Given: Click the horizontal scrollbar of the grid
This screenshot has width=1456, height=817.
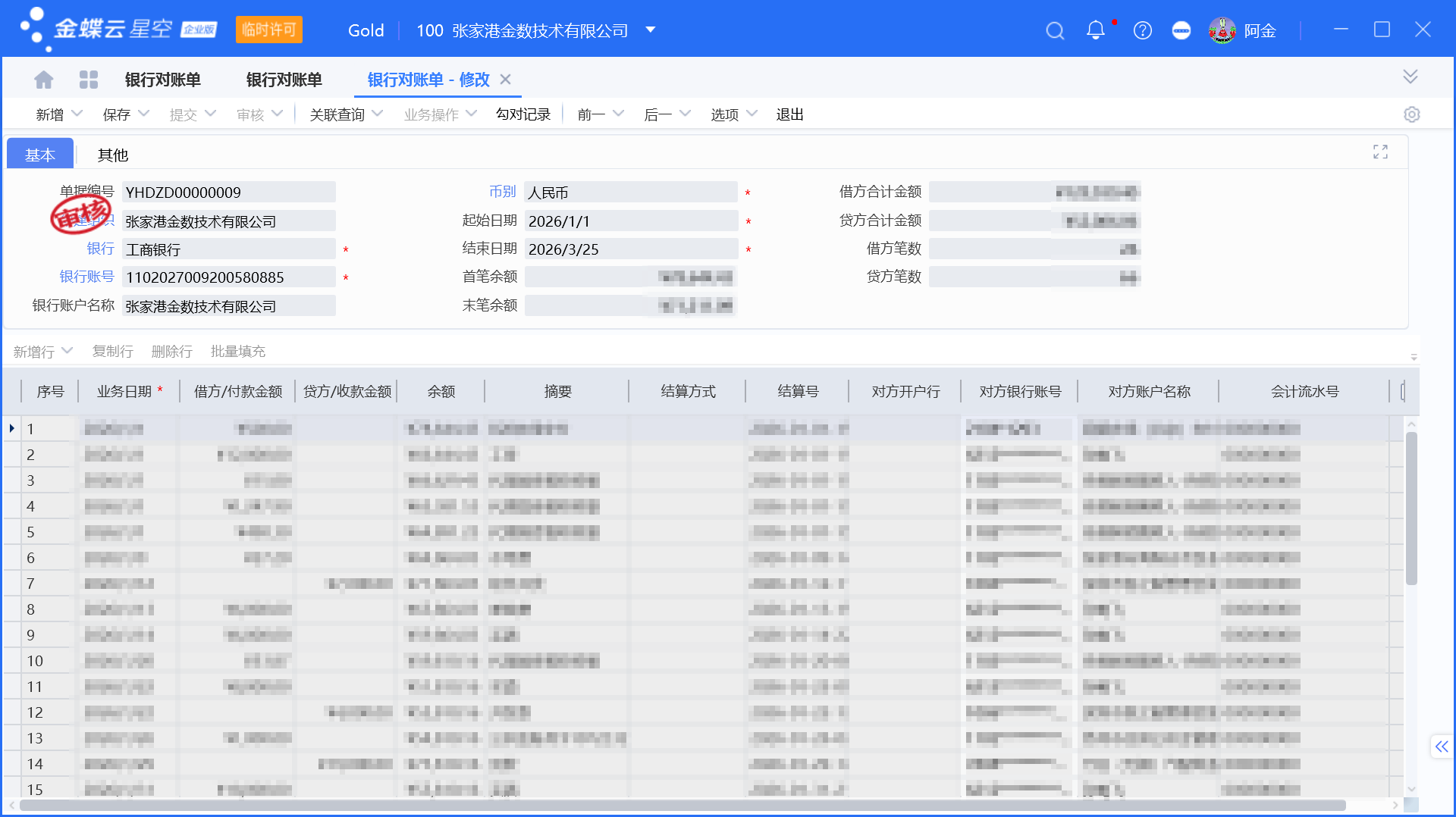Looking at the screenshot, I should pyautogui.click(x=682, y=805).
